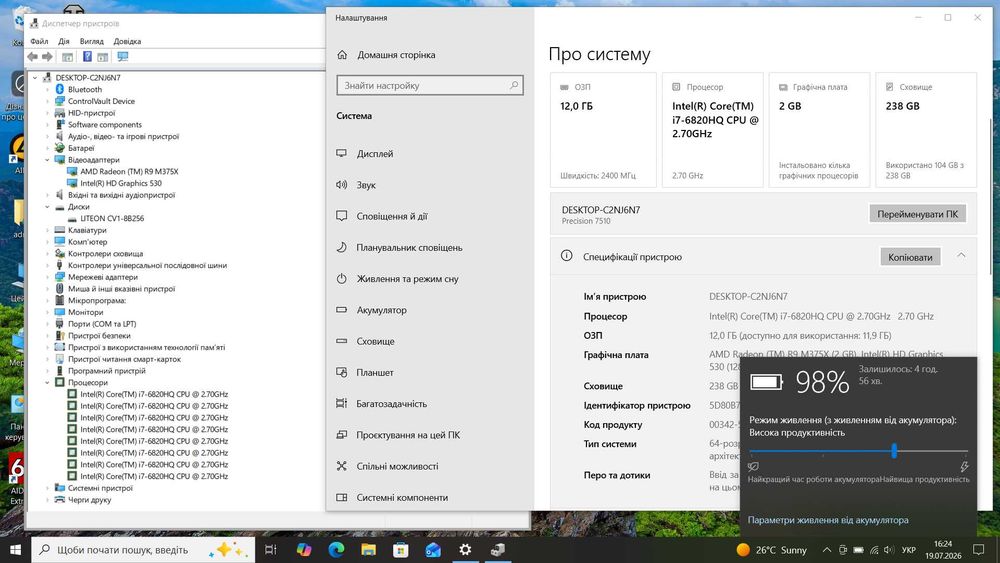Expand the Клавіатури category
This screenshot has height=563, width=1000.
click(47, 230)
